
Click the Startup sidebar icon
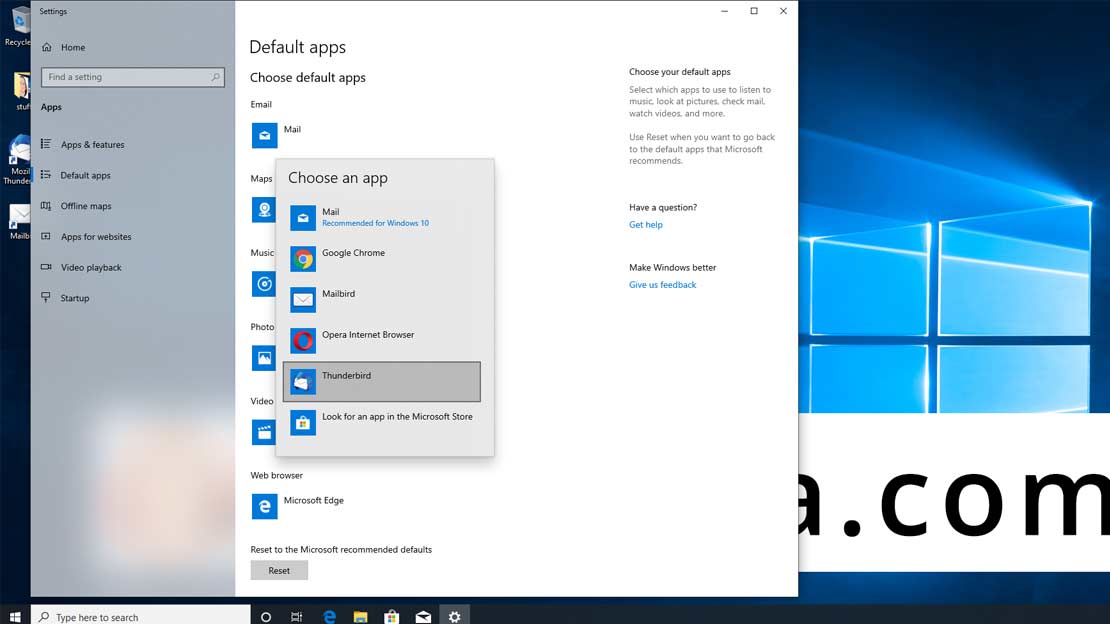click(46, 297)
